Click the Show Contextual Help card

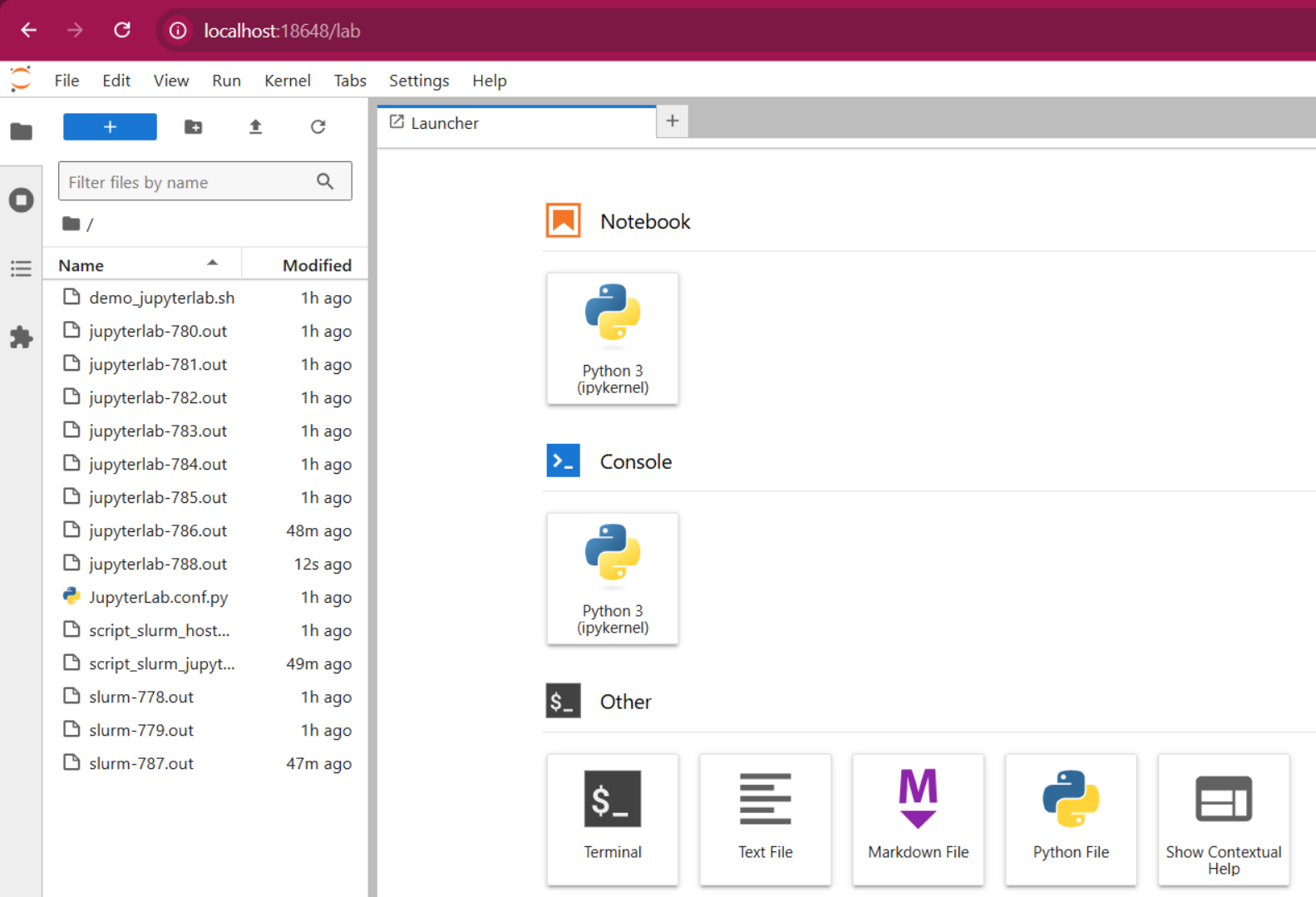[x=1224, y=820]
